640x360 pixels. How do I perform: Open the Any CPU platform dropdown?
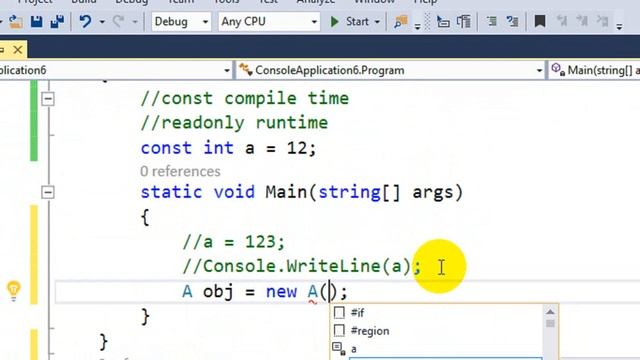[269, 22]
